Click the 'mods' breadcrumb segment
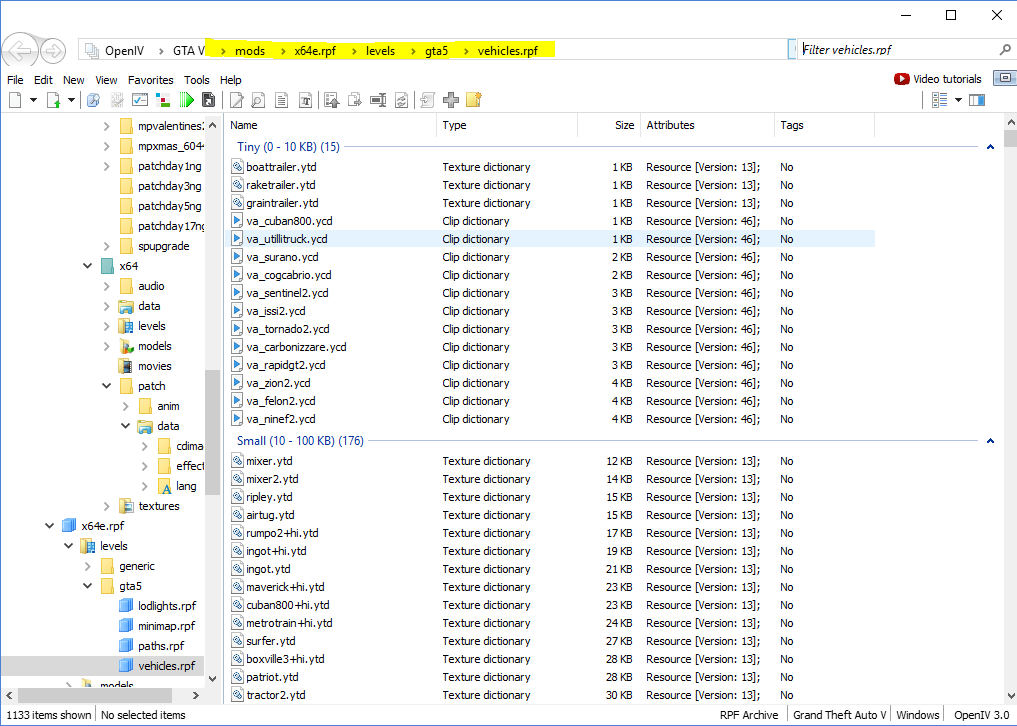This screenshot has height=726, width=1017. 250,50
